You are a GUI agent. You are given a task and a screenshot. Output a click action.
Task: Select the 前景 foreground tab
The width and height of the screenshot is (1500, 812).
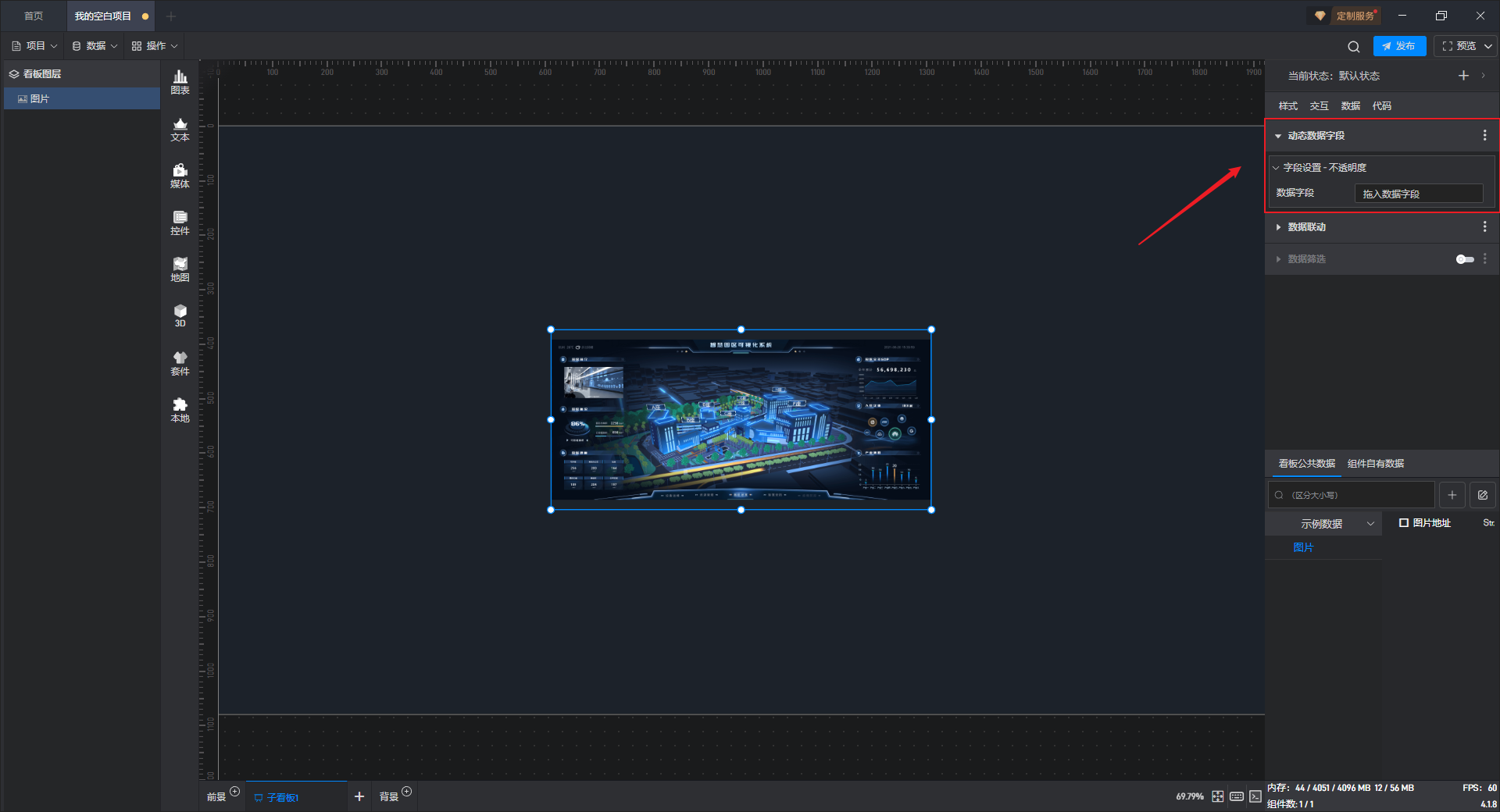pos(216,797)
